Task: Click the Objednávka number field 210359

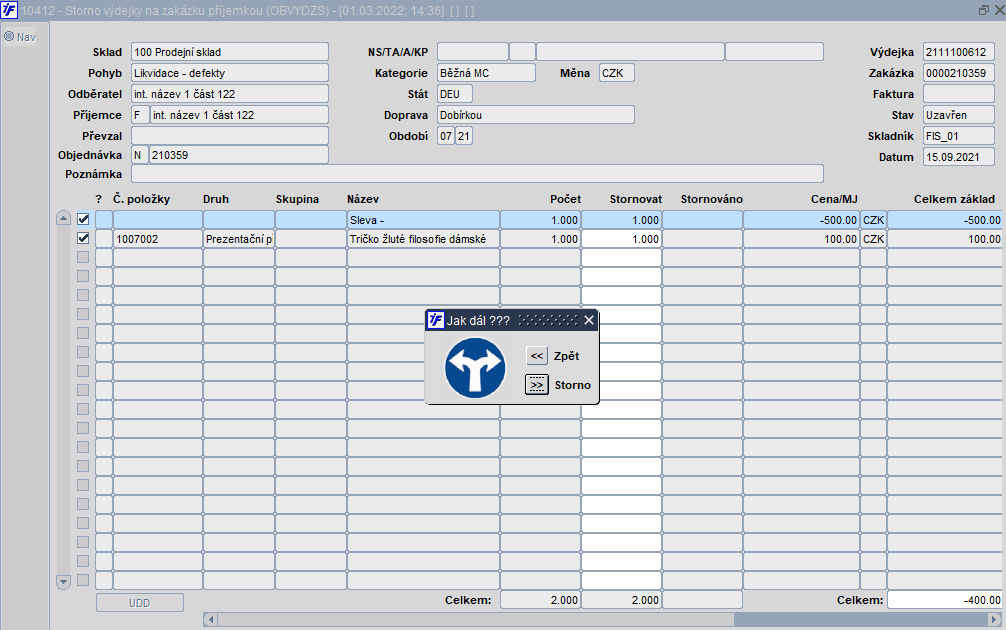Action: coord(239,155)
